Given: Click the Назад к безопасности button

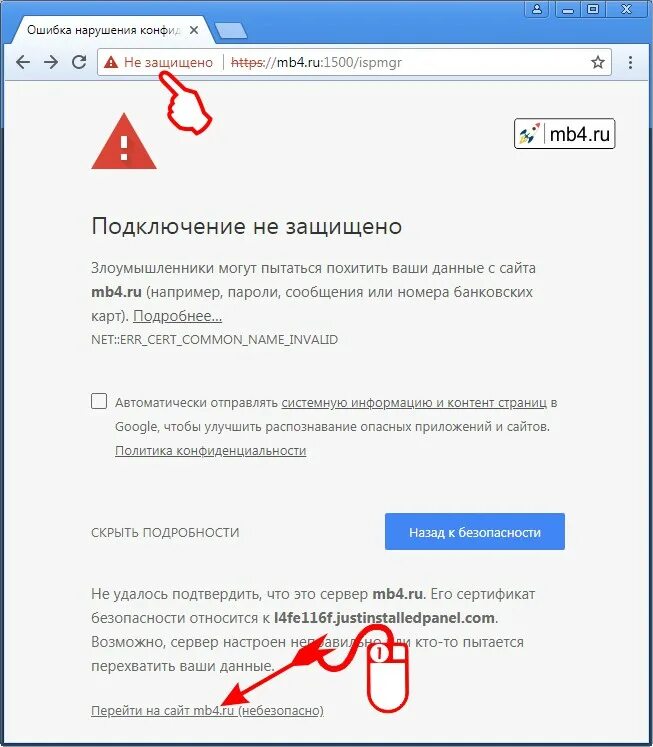Looking at the screenshot, I should (474, 532).
